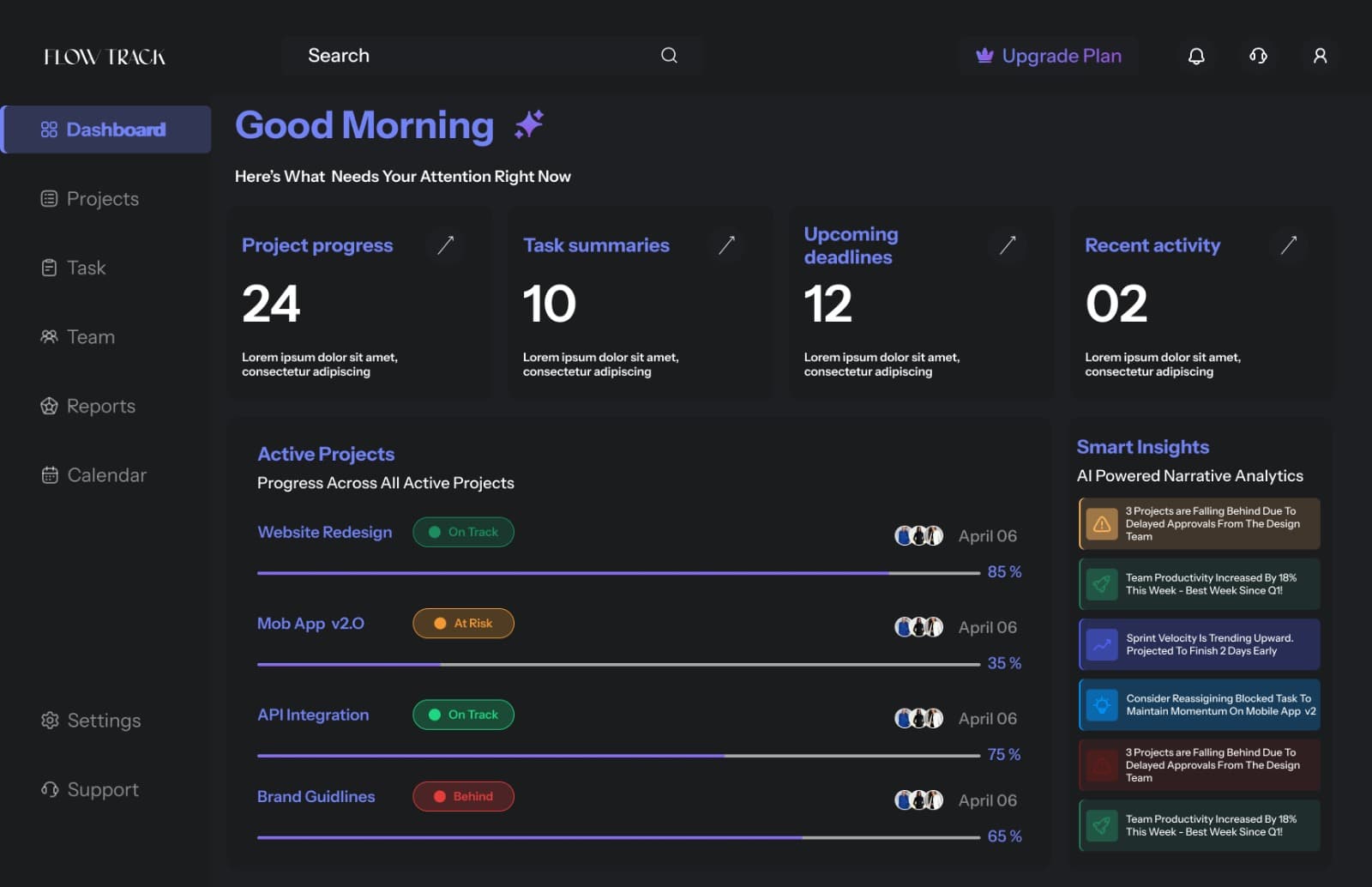
Task: Click the Team people icon in sidebar
Action: point(49,336)
